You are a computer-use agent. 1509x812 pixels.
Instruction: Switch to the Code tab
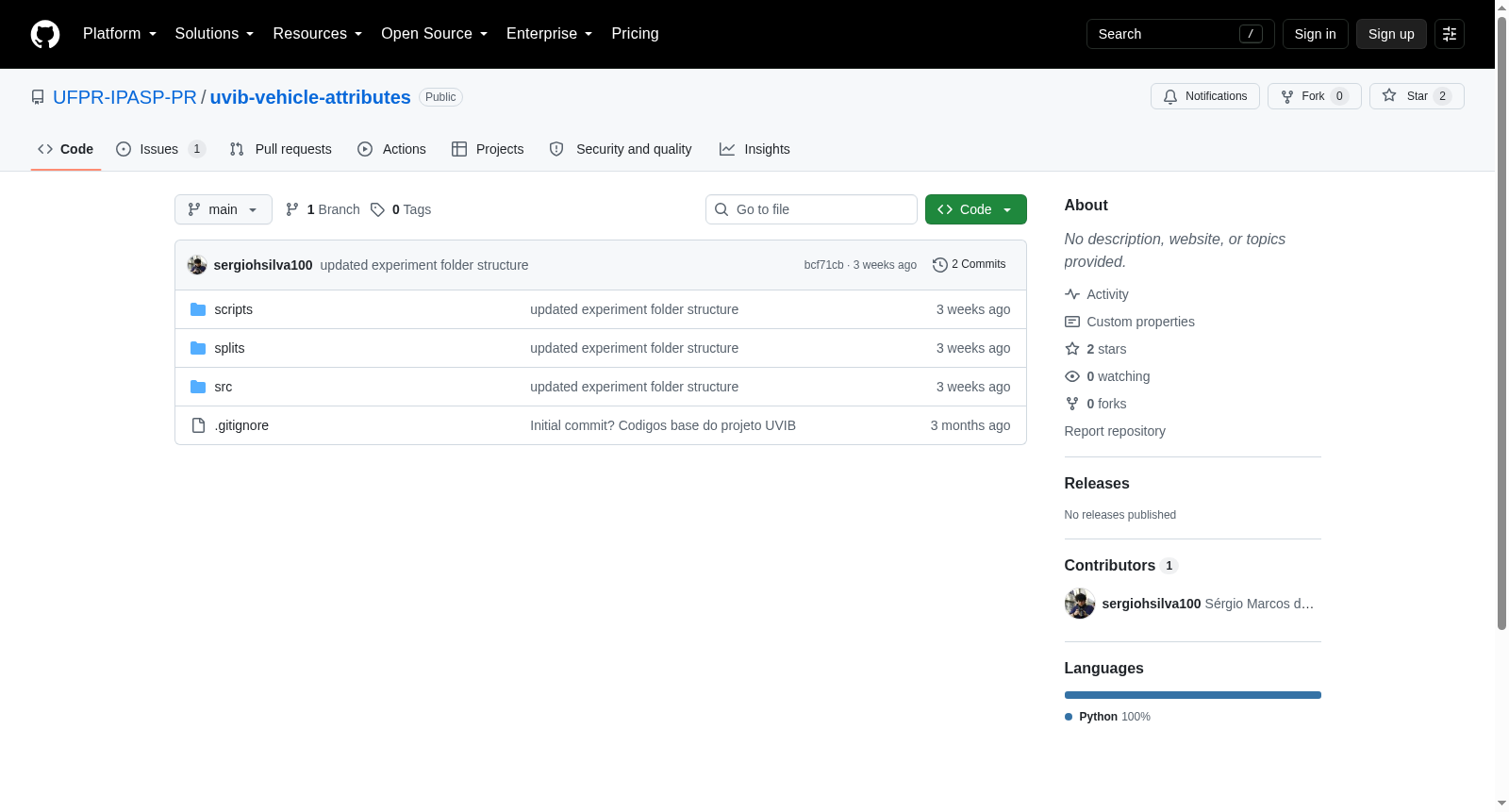66,149
